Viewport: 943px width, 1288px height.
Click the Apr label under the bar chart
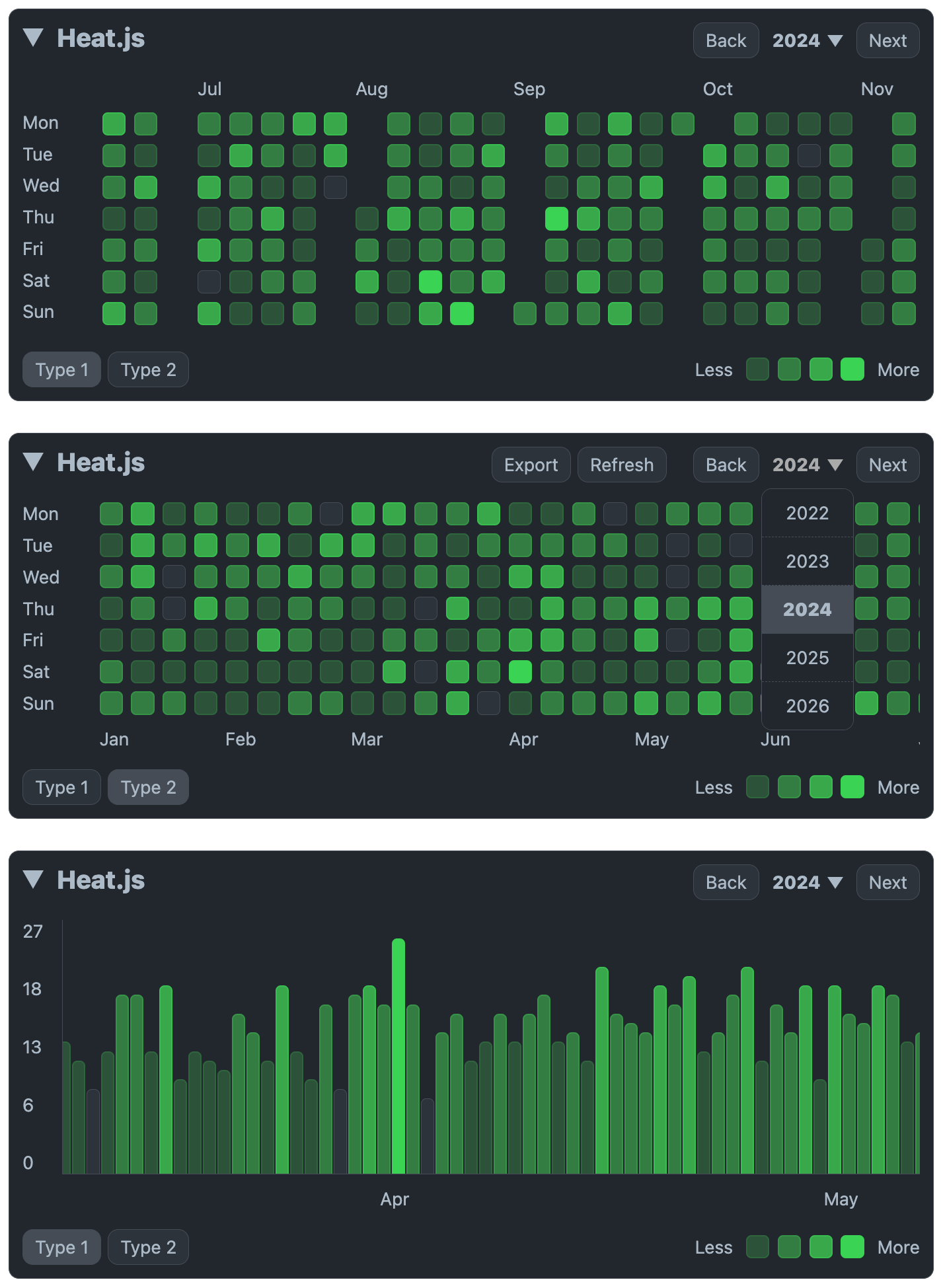(x=395, y=1199)
